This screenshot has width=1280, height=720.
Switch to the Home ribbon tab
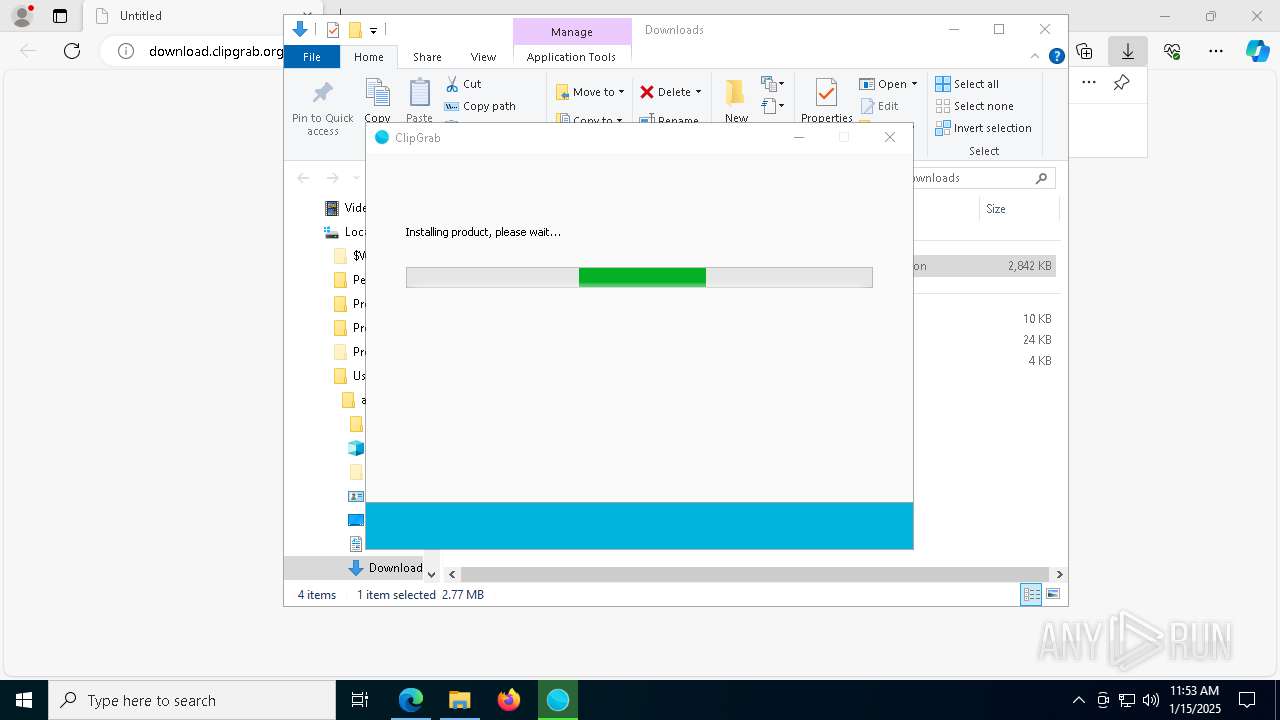tap(369, 57)
